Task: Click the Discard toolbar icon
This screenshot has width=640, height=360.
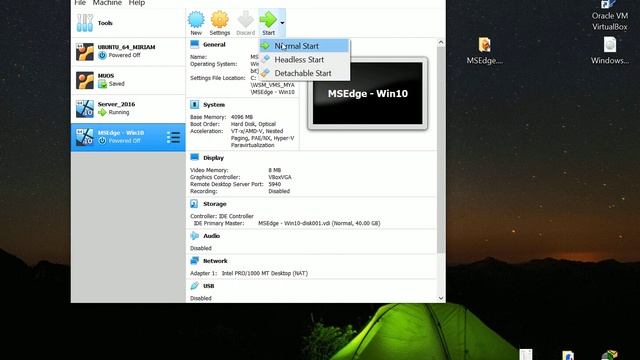Action: pos(245,20)
